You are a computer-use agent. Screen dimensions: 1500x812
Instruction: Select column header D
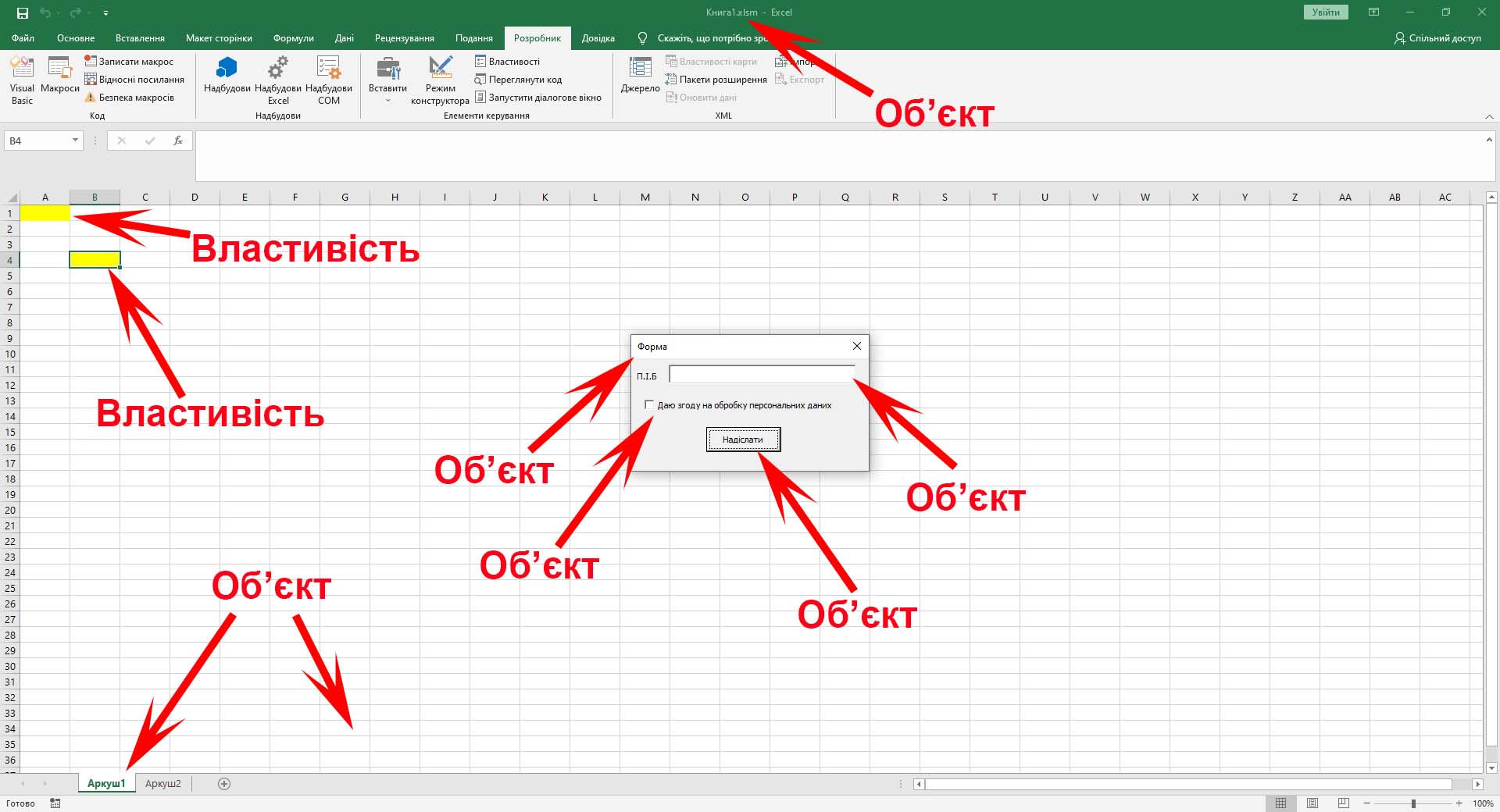coord(195,198)
